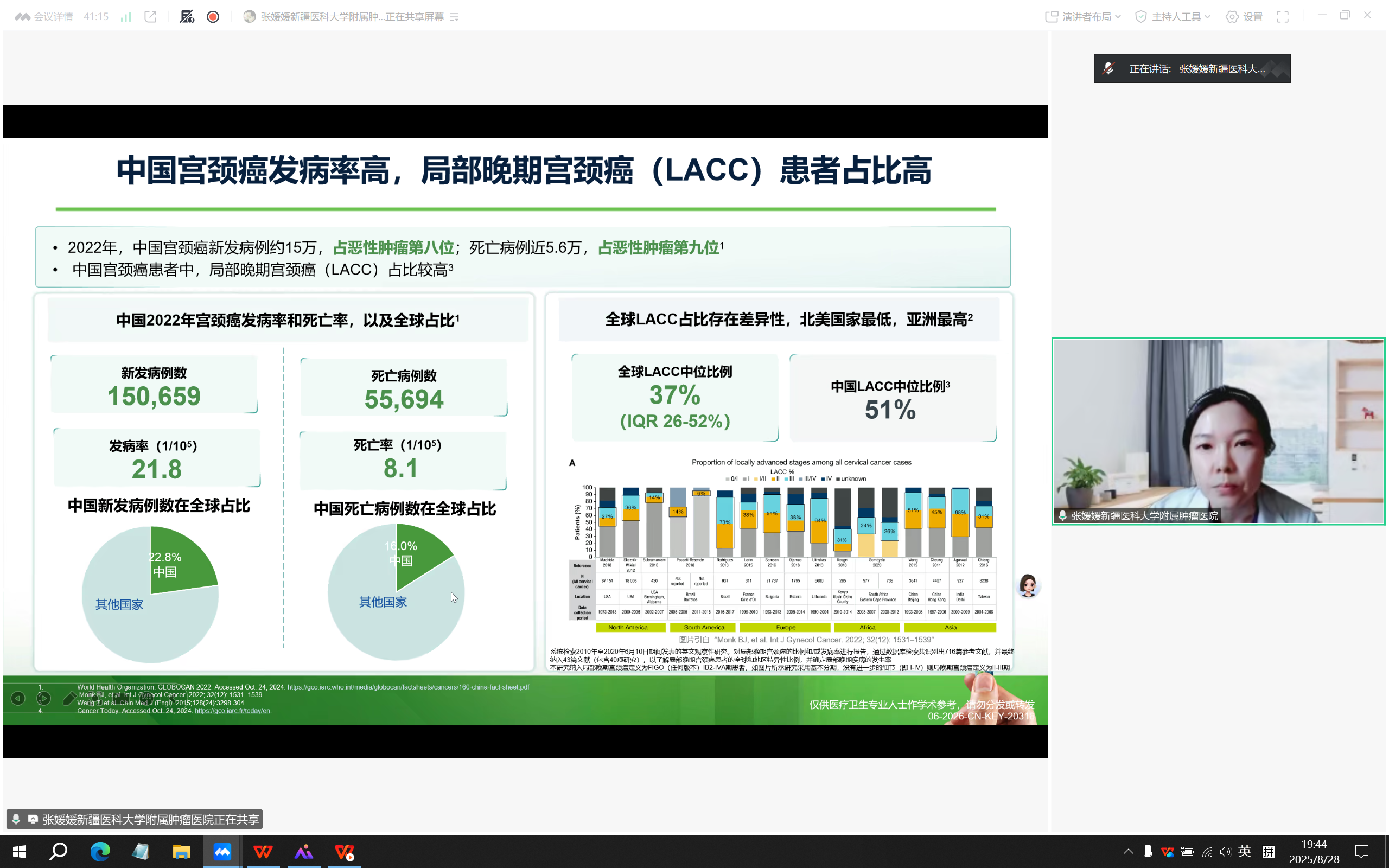Toggle the 英 input language indicator
Image resolution: width=1389 pixels, height=868 pixels.
(1244, 851)
